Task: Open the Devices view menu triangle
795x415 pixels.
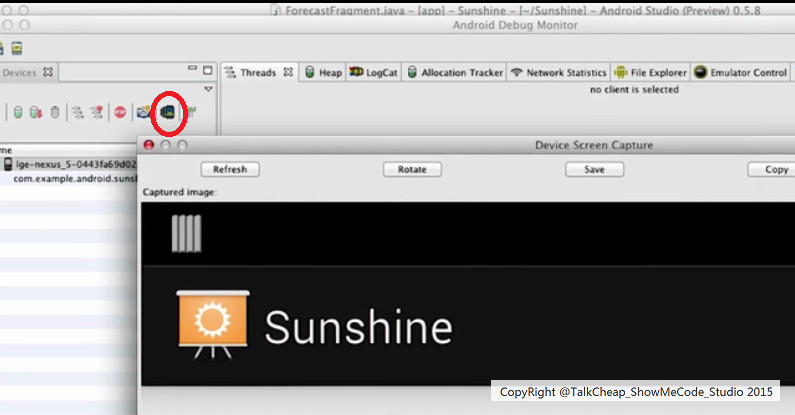Action: [208, 89]
